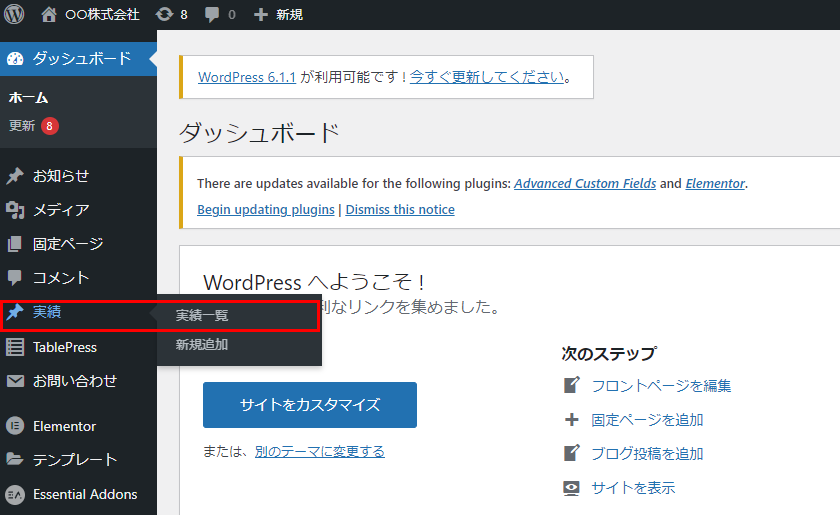840x515 pixels.
Task: Open the updates icon showing 8
Action: point(164,15)
